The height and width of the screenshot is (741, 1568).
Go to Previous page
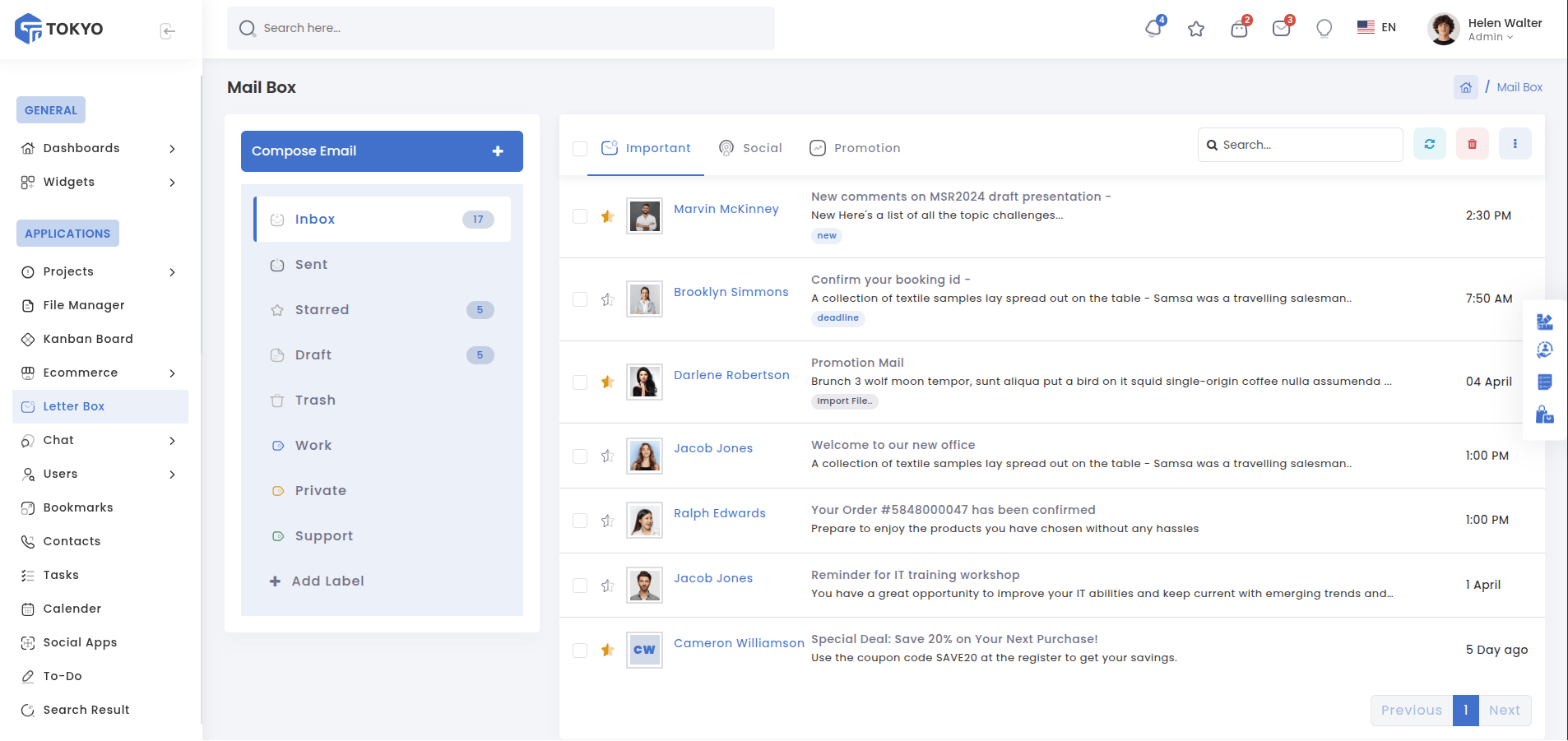point(1412,711)
